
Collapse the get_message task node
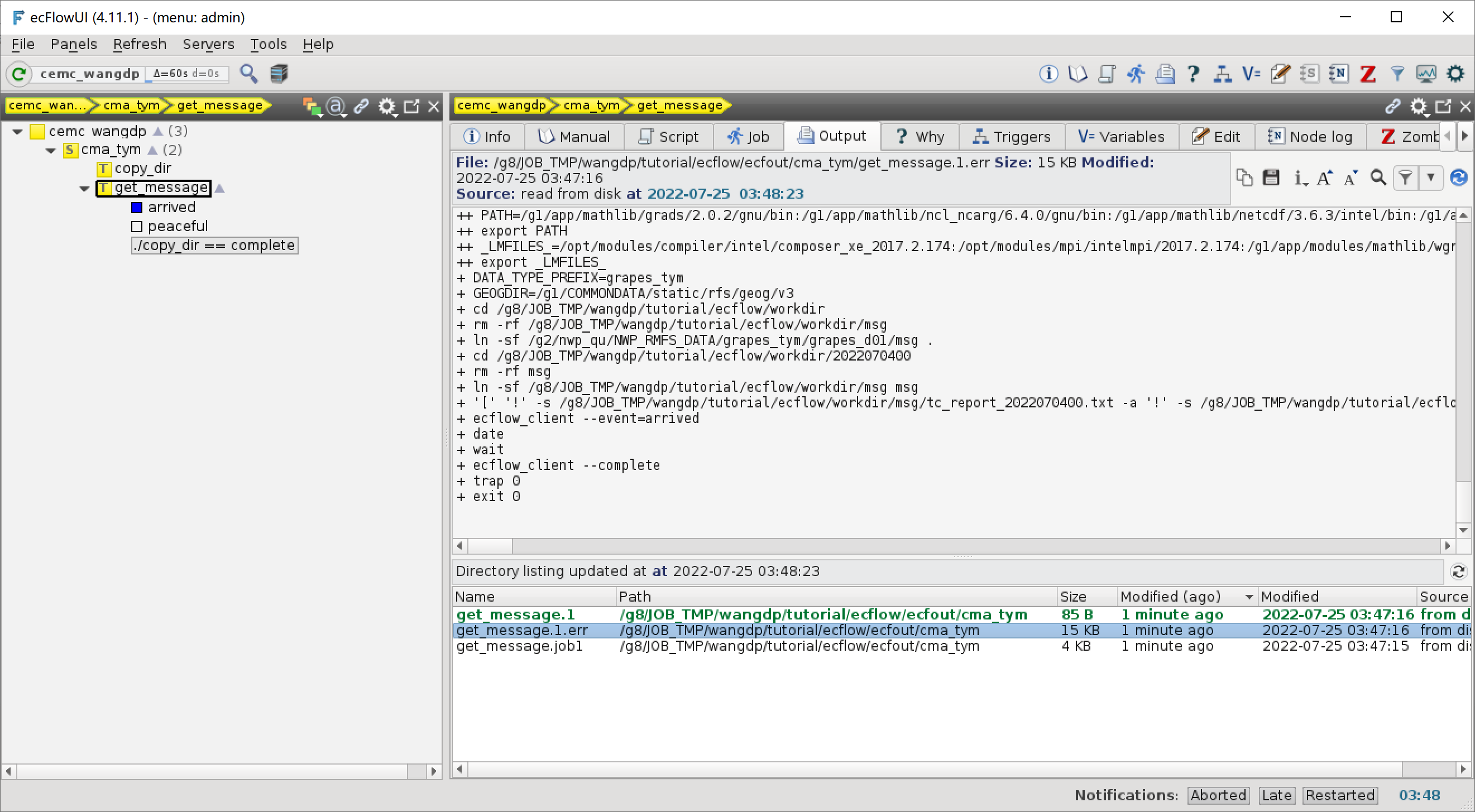coord(84,188)
